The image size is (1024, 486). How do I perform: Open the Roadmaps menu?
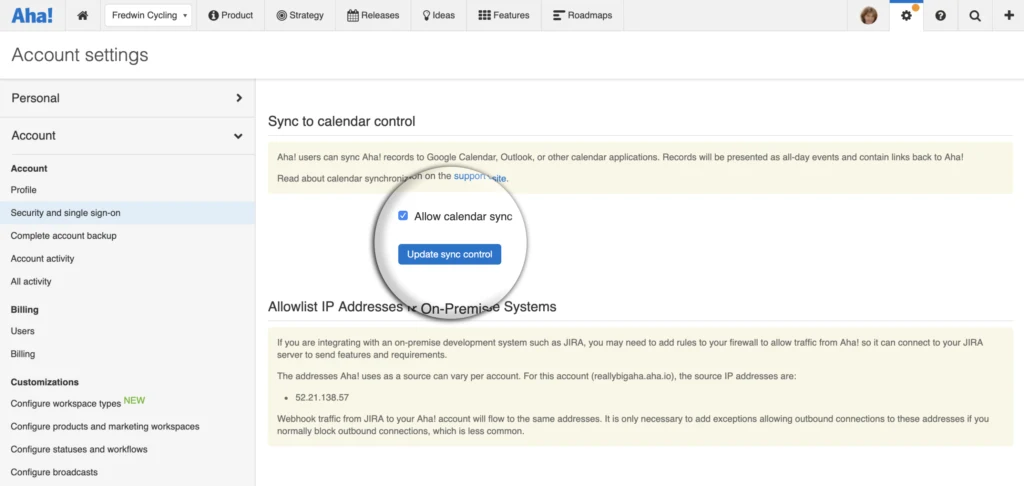583,15
